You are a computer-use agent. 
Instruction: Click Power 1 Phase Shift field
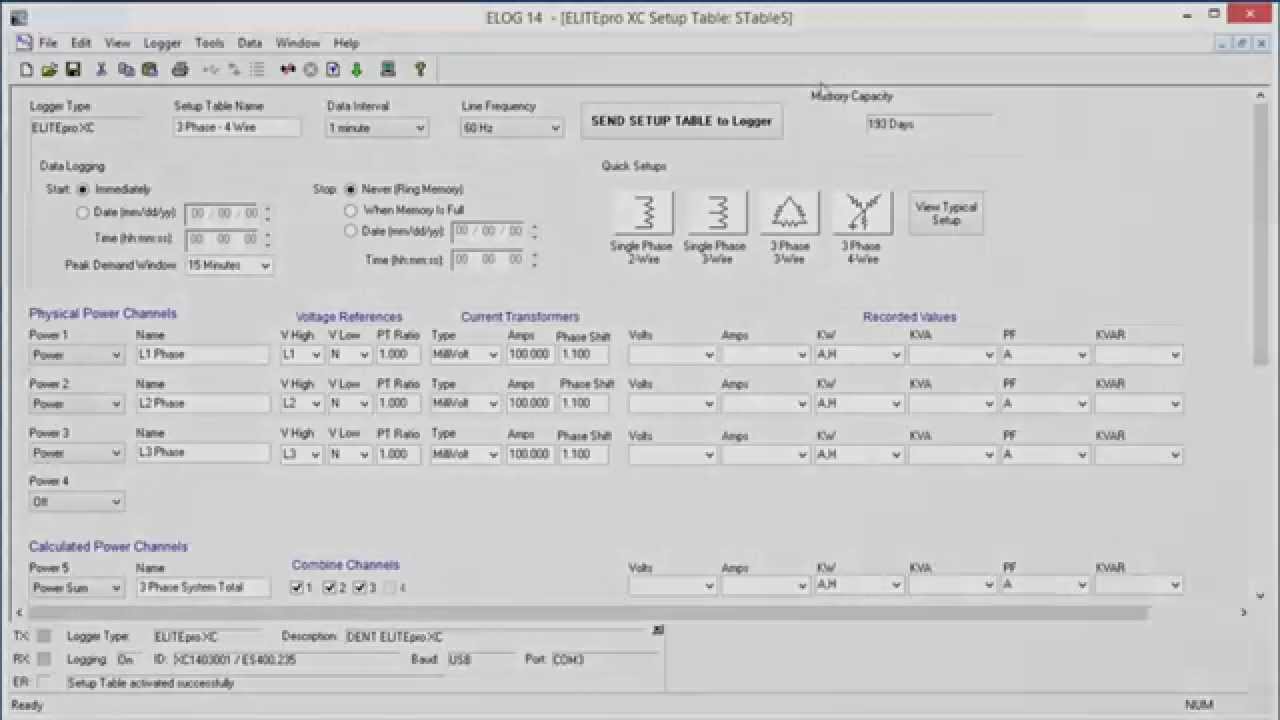click(x=584, y=355)
